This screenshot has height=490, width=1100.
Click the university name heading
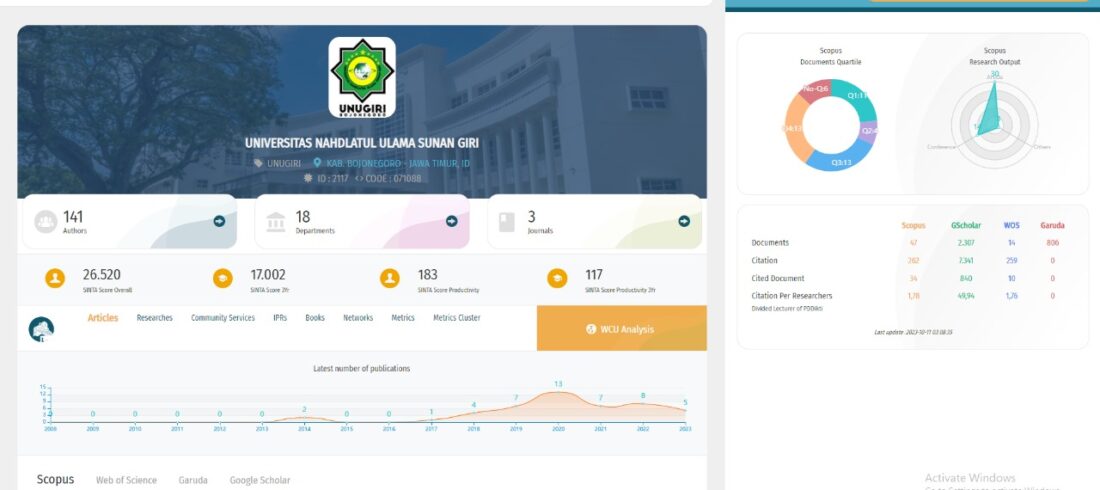362,143
